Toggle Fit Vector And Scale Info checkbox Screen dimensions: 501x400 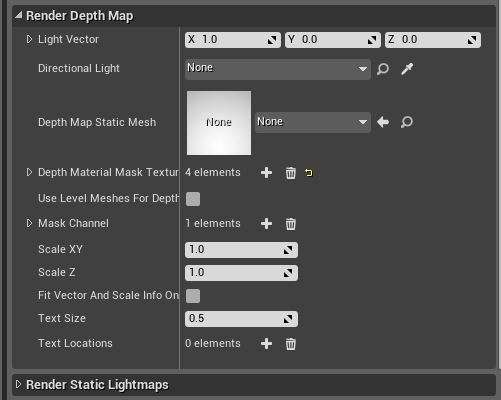[193, 296]
